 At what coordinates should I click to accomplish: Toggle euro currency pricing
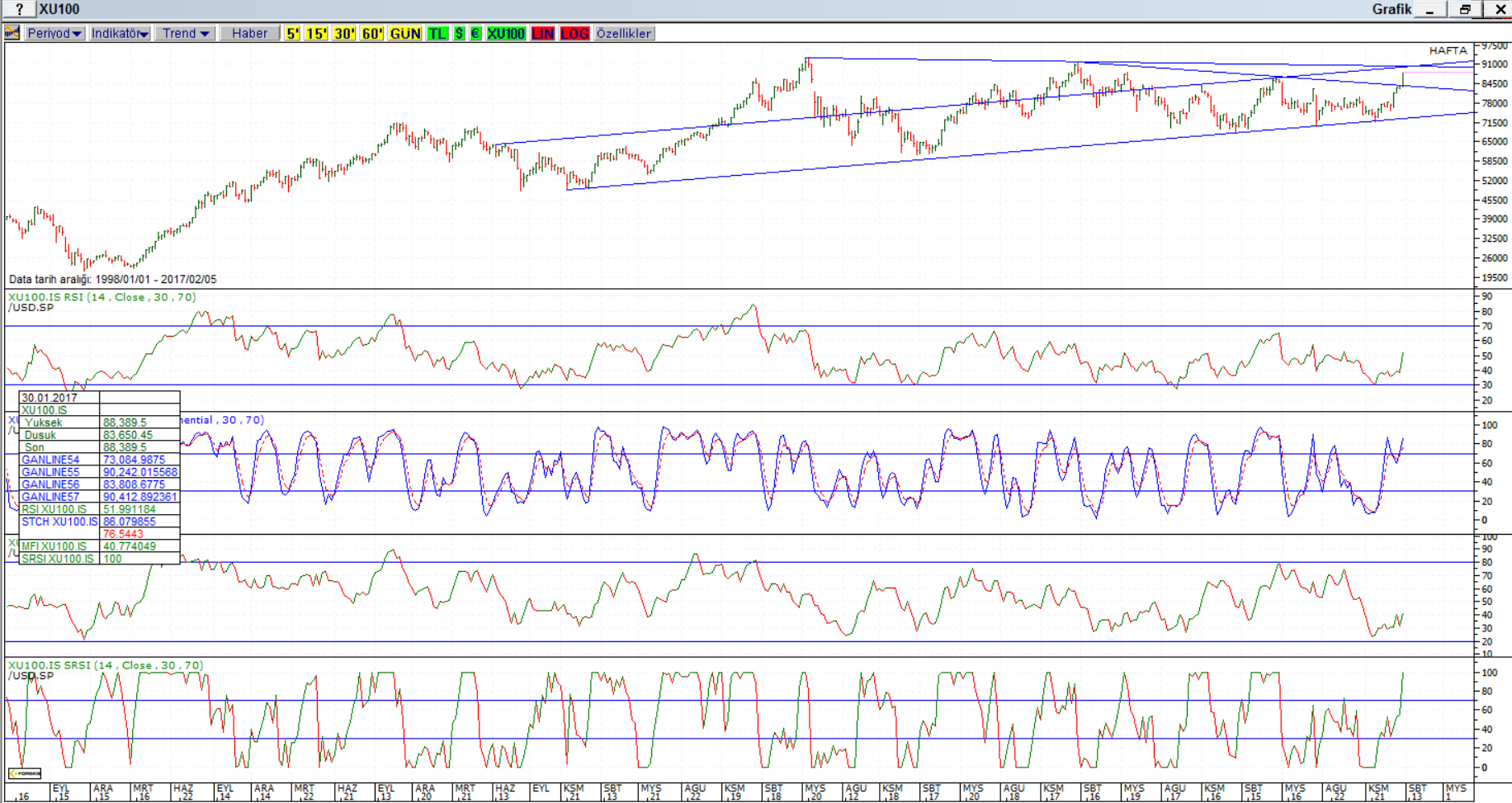(475, 34)
